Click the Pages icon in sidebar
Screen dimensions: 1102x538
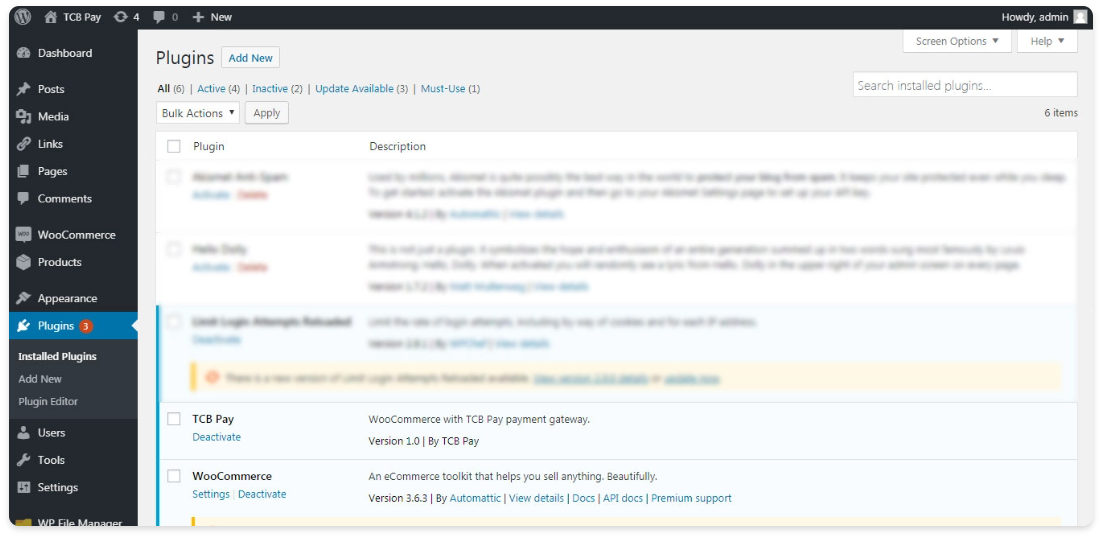pos(24,171)
